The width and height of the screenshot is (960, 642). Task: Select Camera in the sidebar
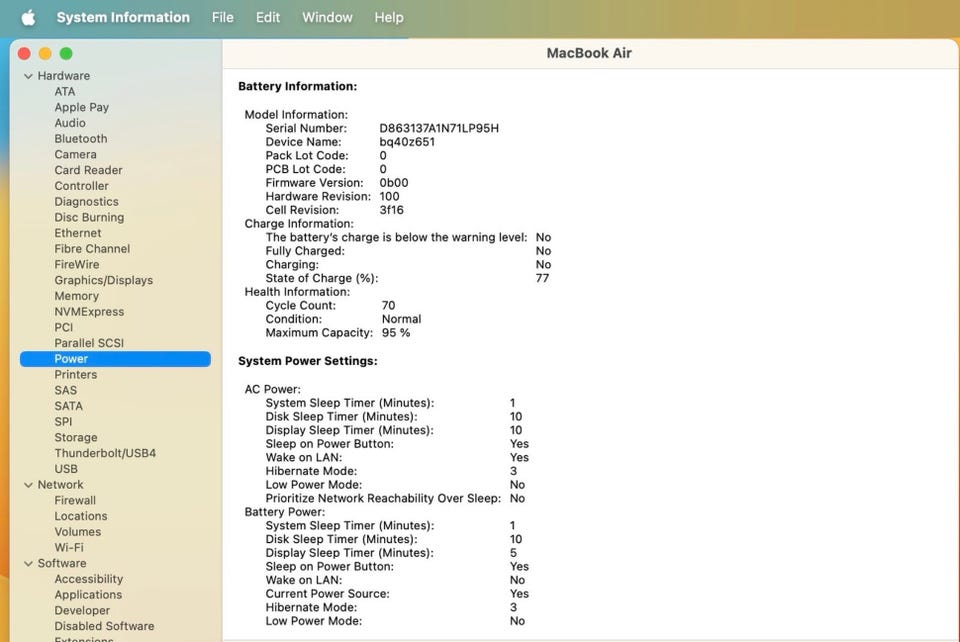point(75,155)
